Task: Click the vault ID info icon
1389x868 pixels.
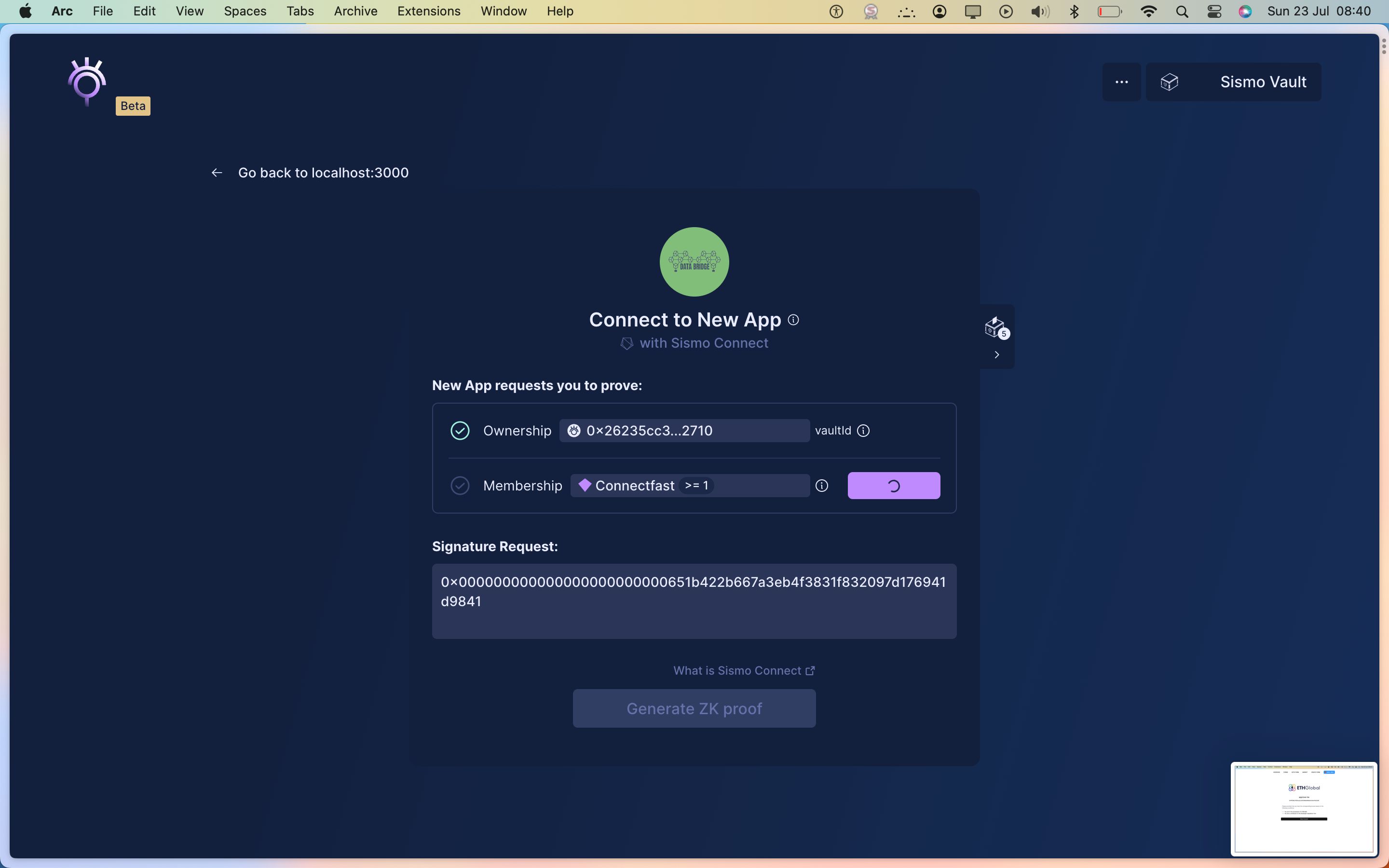Action: pyautogui.click(x=862, y=430)
